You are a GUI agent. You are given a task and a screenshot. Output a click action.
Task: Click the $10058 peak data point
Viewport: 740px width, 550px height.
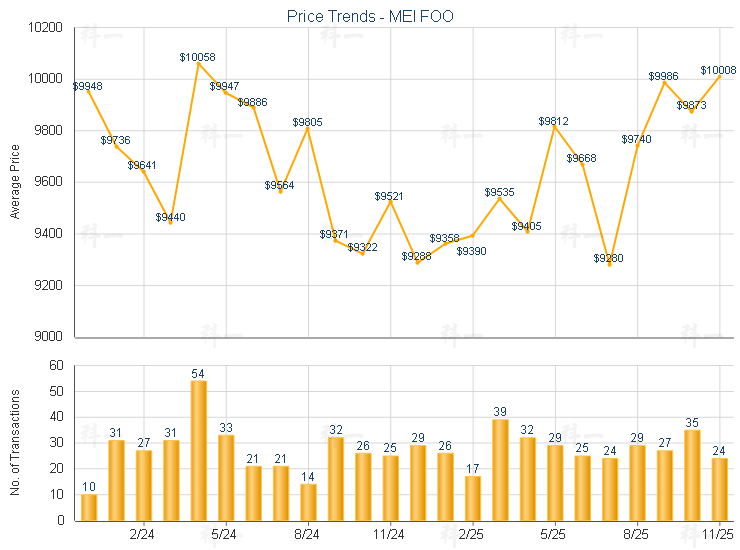pos(198,64)
